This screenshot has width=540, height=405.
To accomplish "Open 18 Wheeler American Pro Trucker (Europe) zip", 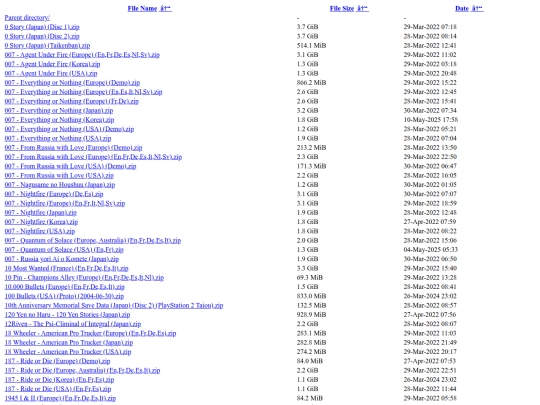I will click(x=90, y=334).
